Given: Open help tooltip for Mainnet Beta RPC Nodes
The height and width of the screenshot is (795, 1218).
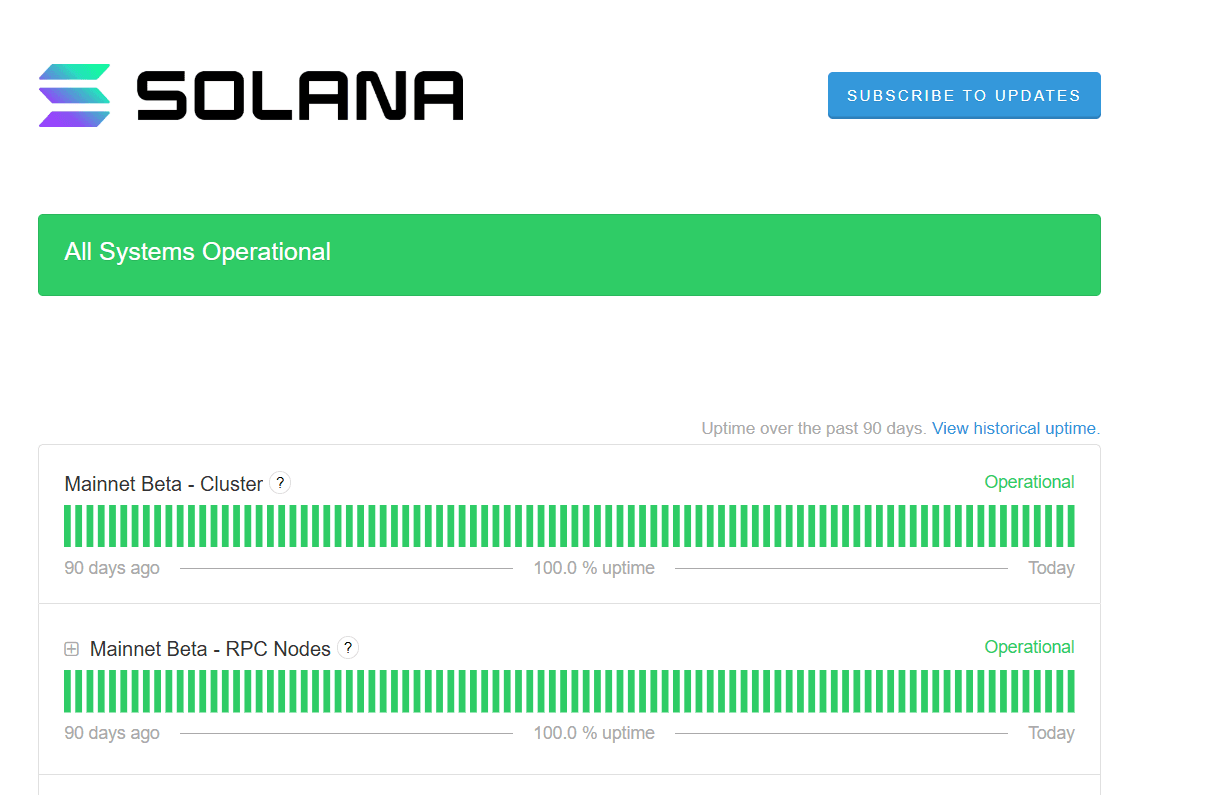Looking at the screenshot, I should click(348, 648).
